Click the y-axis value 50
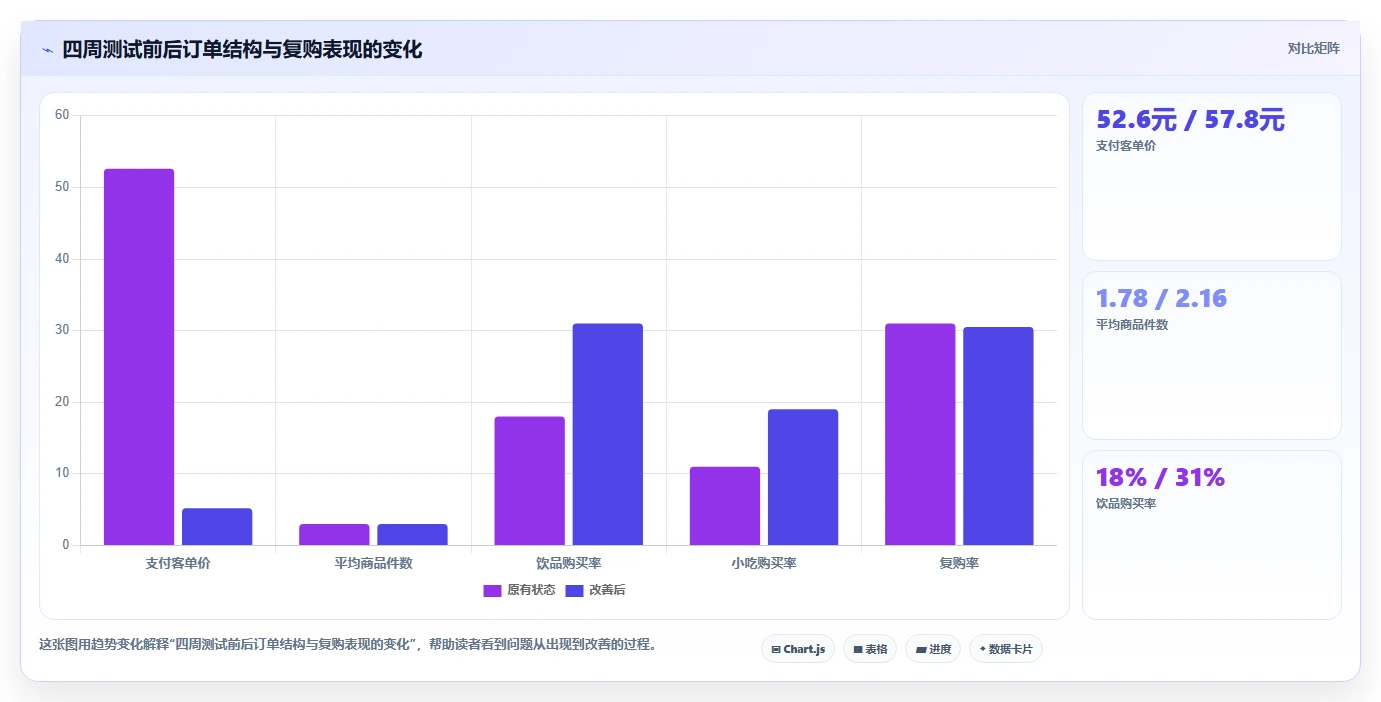The image size is (1381, 702). coord(62,187)
